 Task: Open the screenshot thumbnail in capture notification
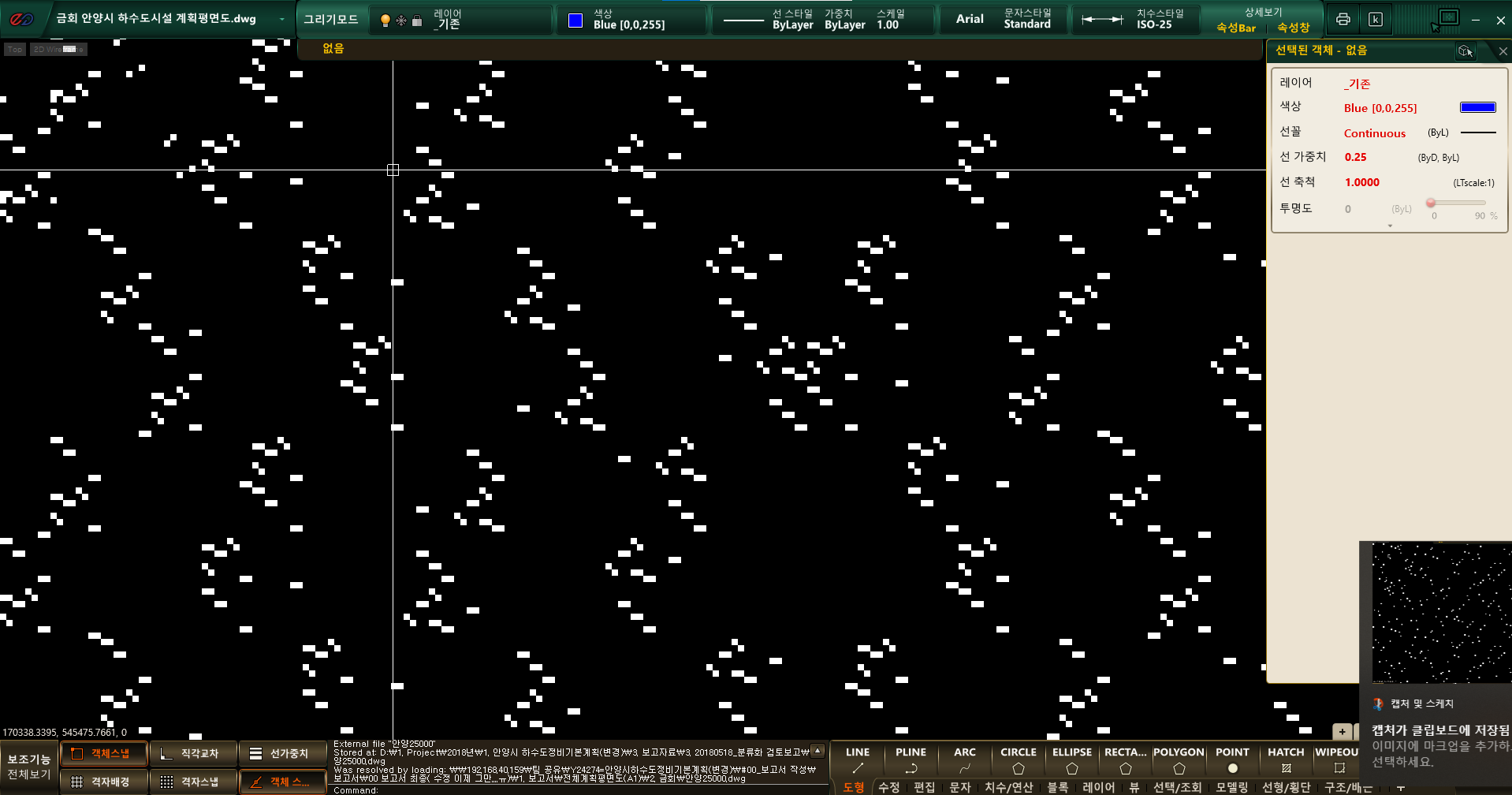(x=1442, y=612)
